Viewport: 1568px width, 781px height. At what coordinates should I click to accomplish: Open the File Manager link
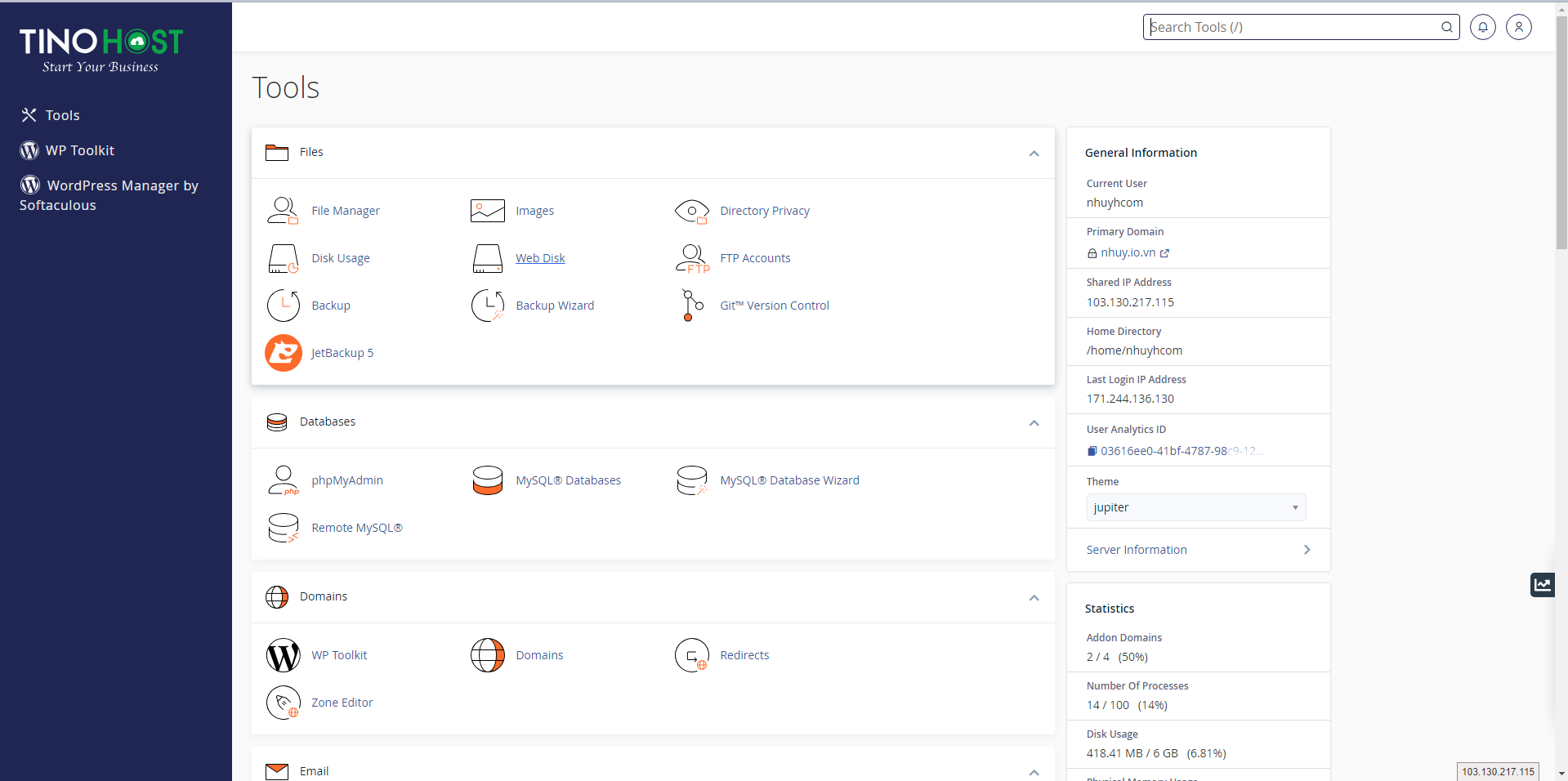click(346, 211)
